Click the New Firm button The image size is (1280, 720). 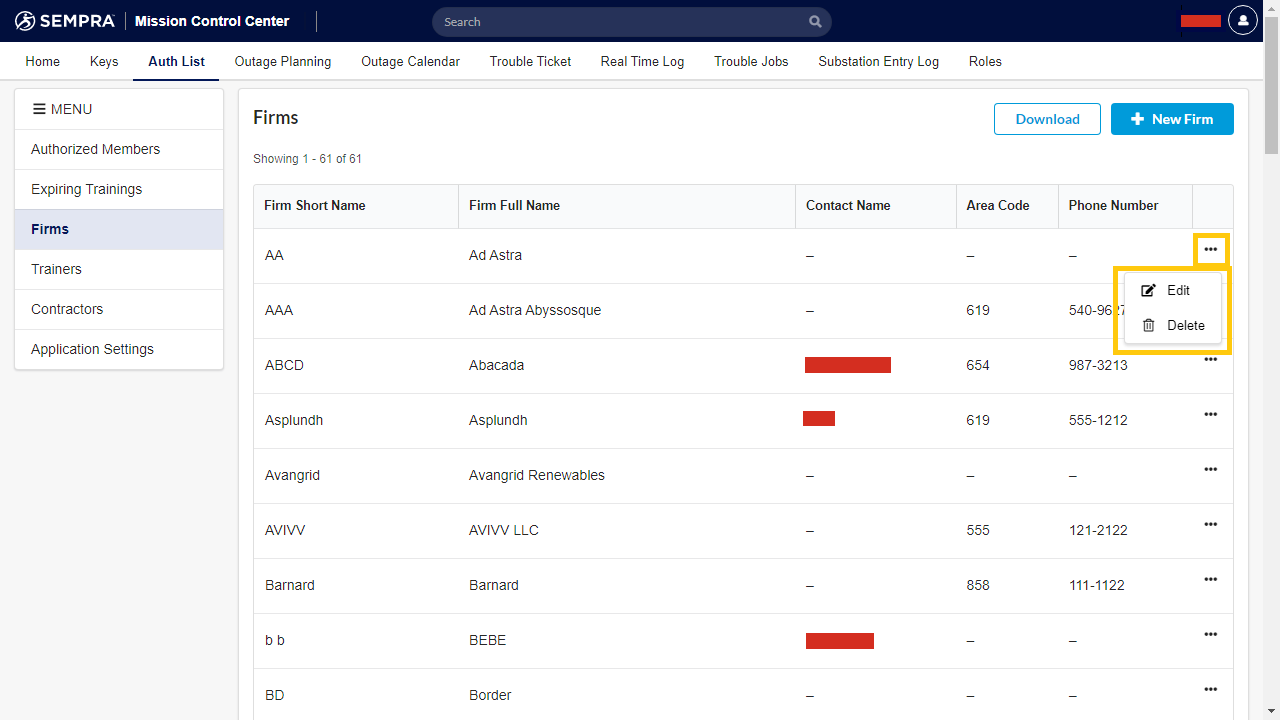tap(1172, 119)
